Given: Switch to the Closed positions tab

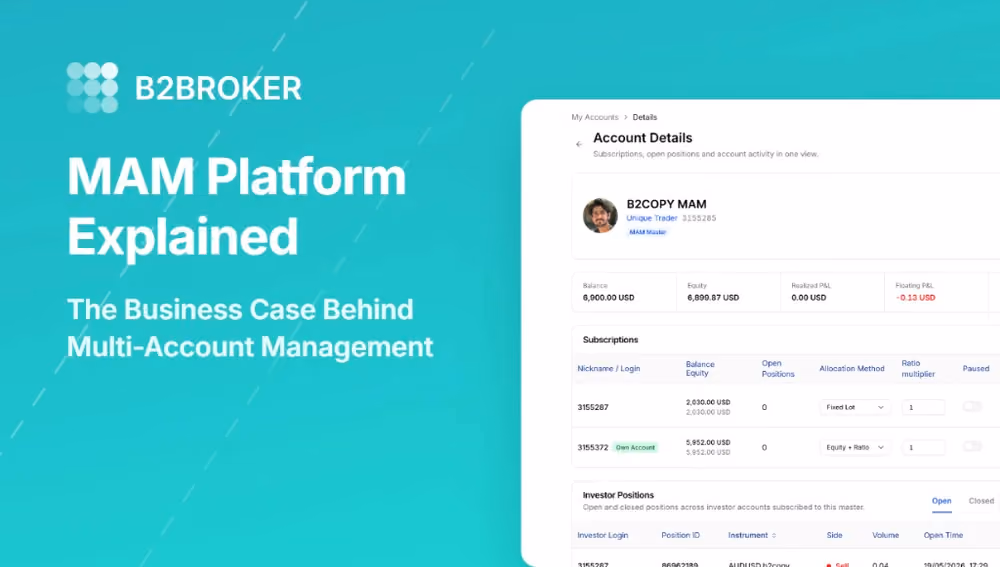Looking at the screenshot, I should (x=981, y=501).
